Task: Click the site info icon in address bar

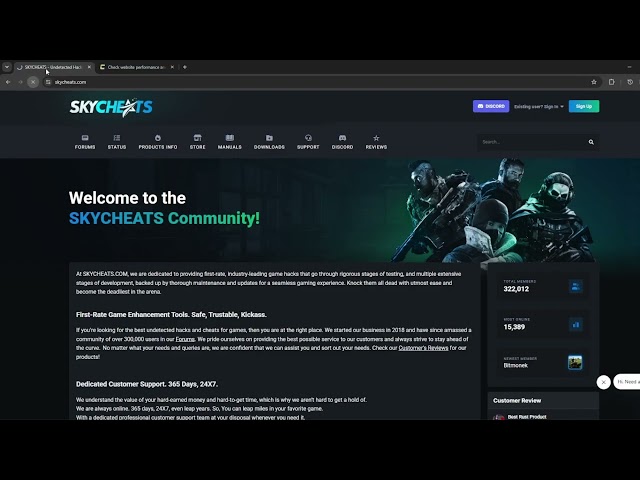Action: tap(48, 82)
